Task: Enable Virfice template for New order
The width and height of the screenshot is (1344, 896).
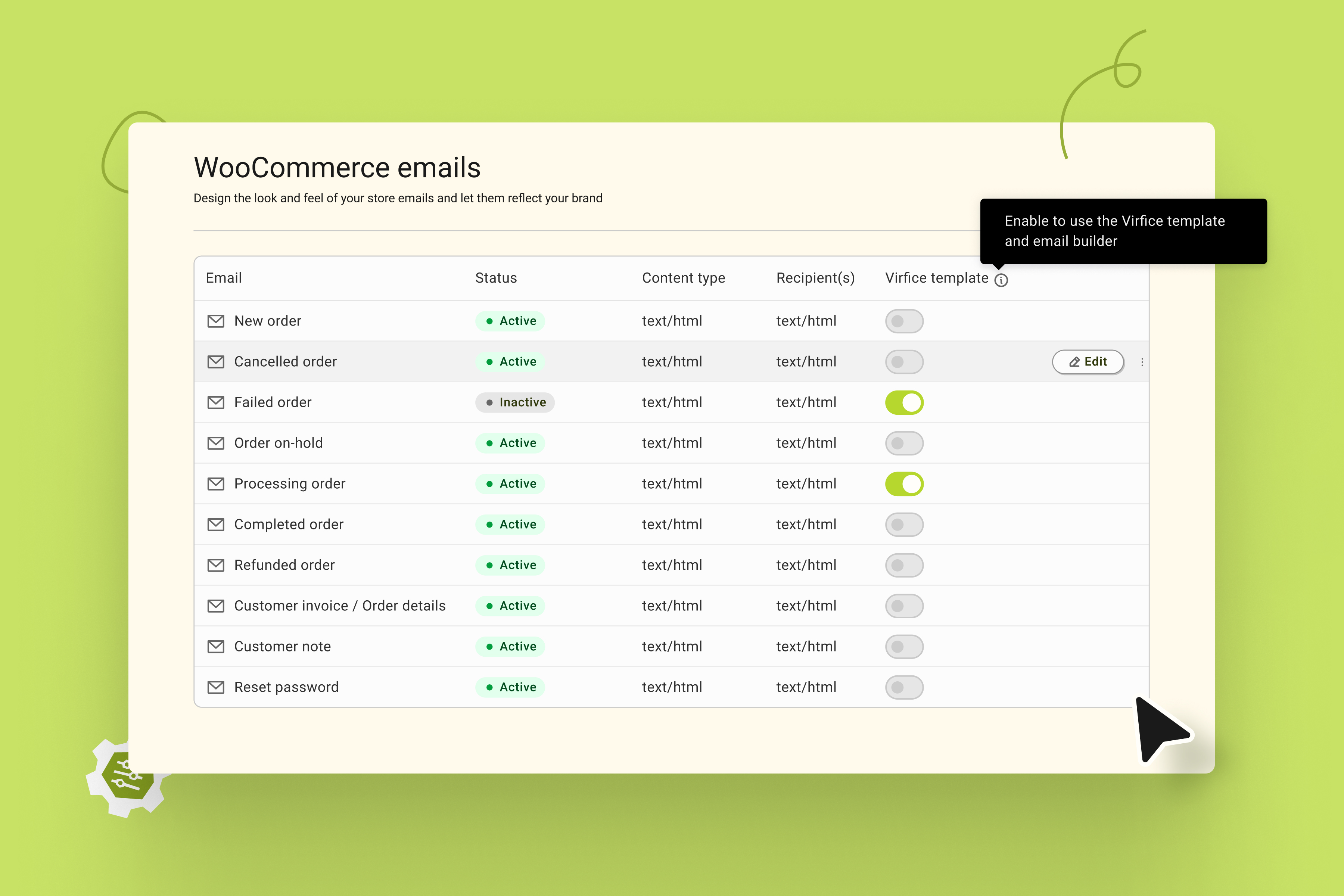Action: tap(904, 321)
